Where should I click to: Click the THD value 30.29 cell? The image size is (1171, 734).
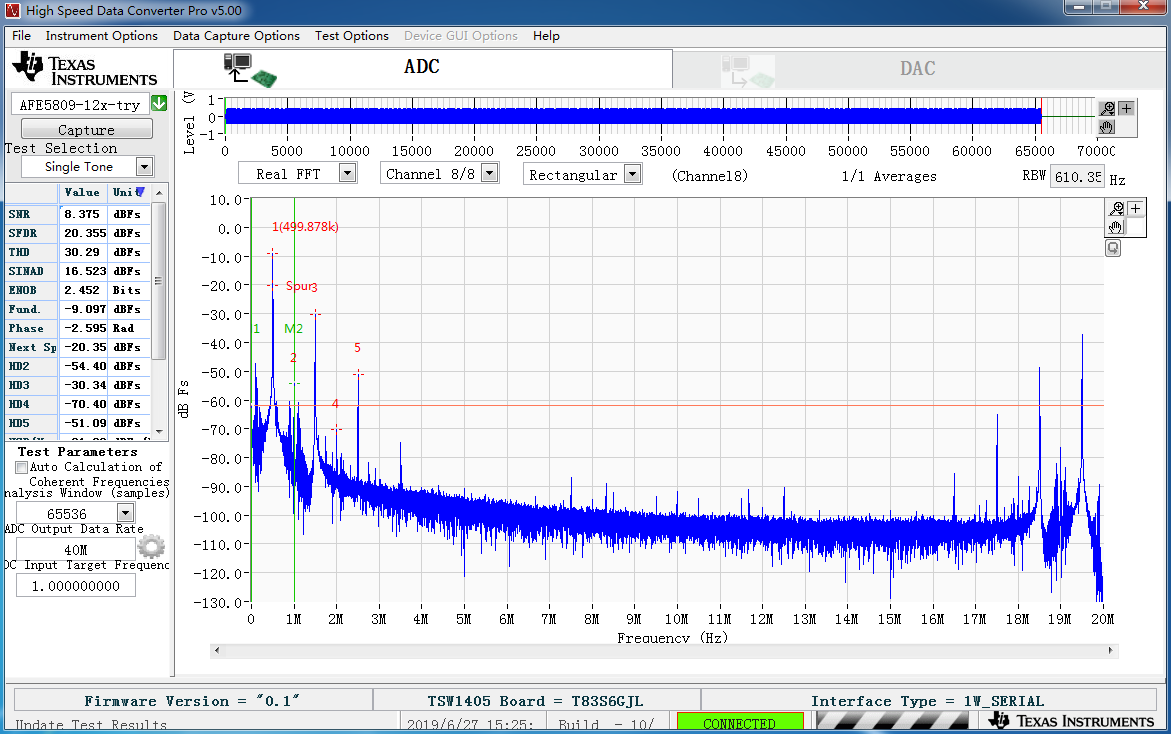84,252
